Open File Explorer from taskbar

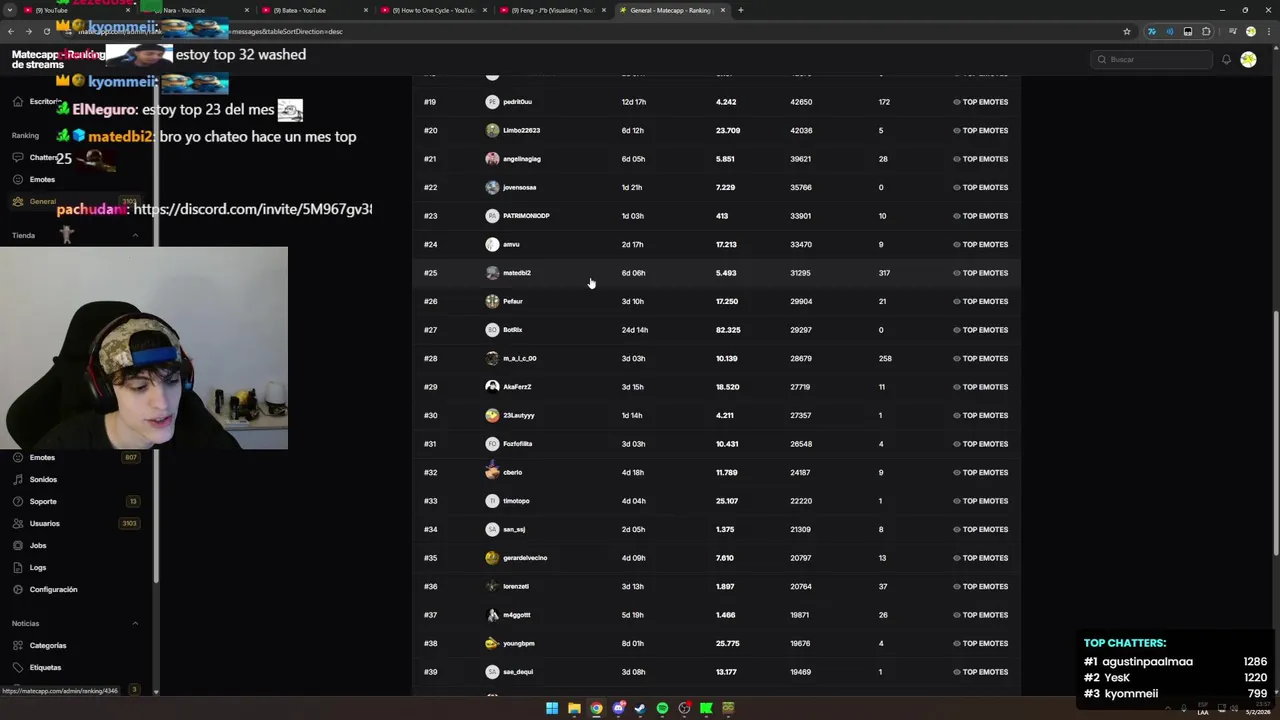[574, 708]
